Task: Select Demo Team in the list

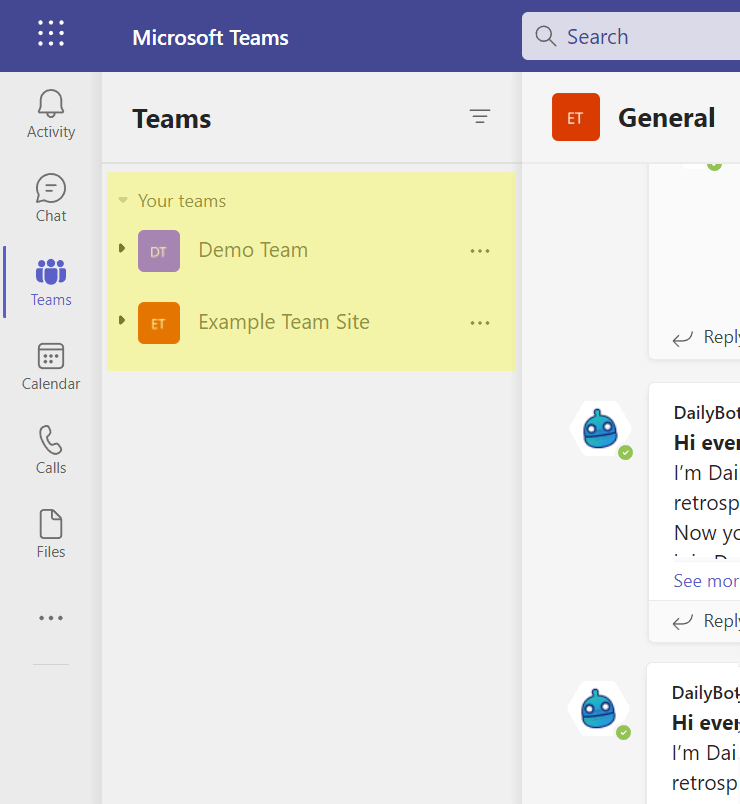Action: tap(253, 250)
